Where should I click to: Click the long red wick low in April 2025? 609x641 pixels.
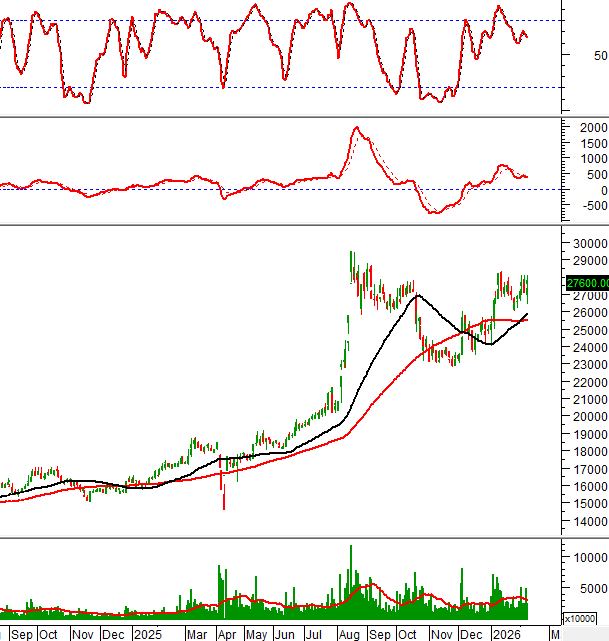click(223, 505)
